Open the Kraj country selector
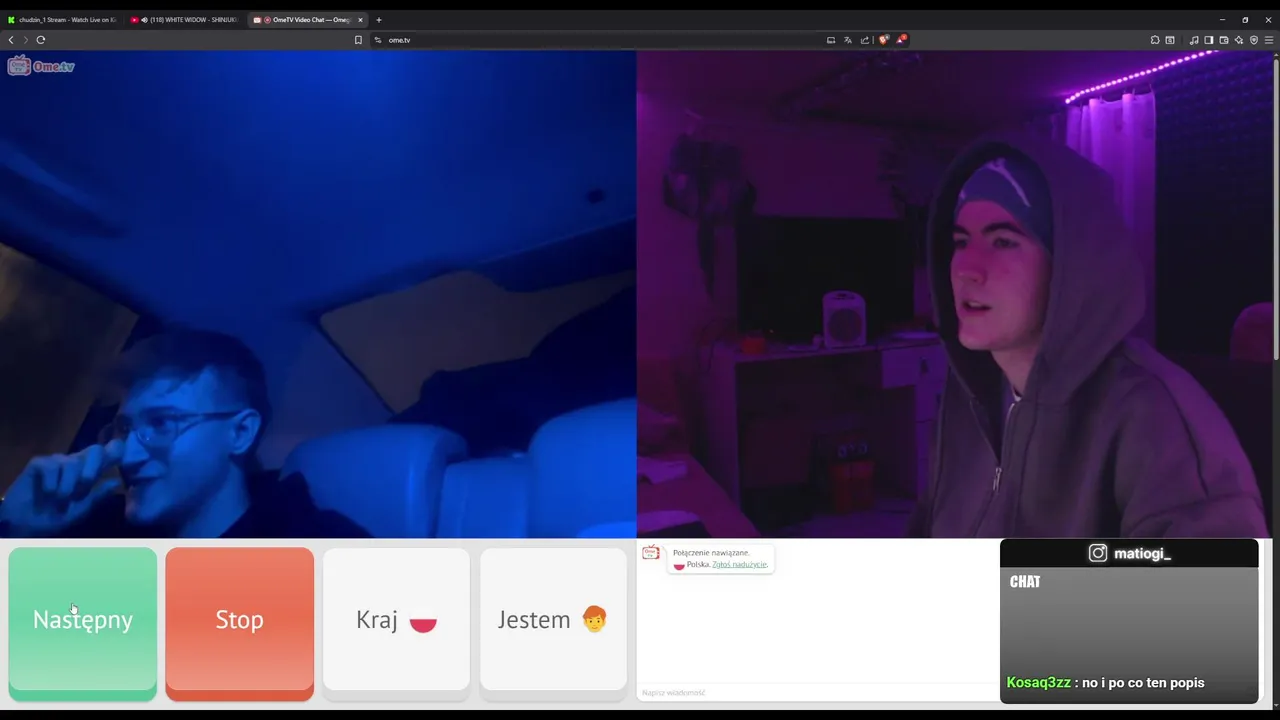Image resolution: width=1280 pixels, height=720 pixels. [x=396, y=619]
